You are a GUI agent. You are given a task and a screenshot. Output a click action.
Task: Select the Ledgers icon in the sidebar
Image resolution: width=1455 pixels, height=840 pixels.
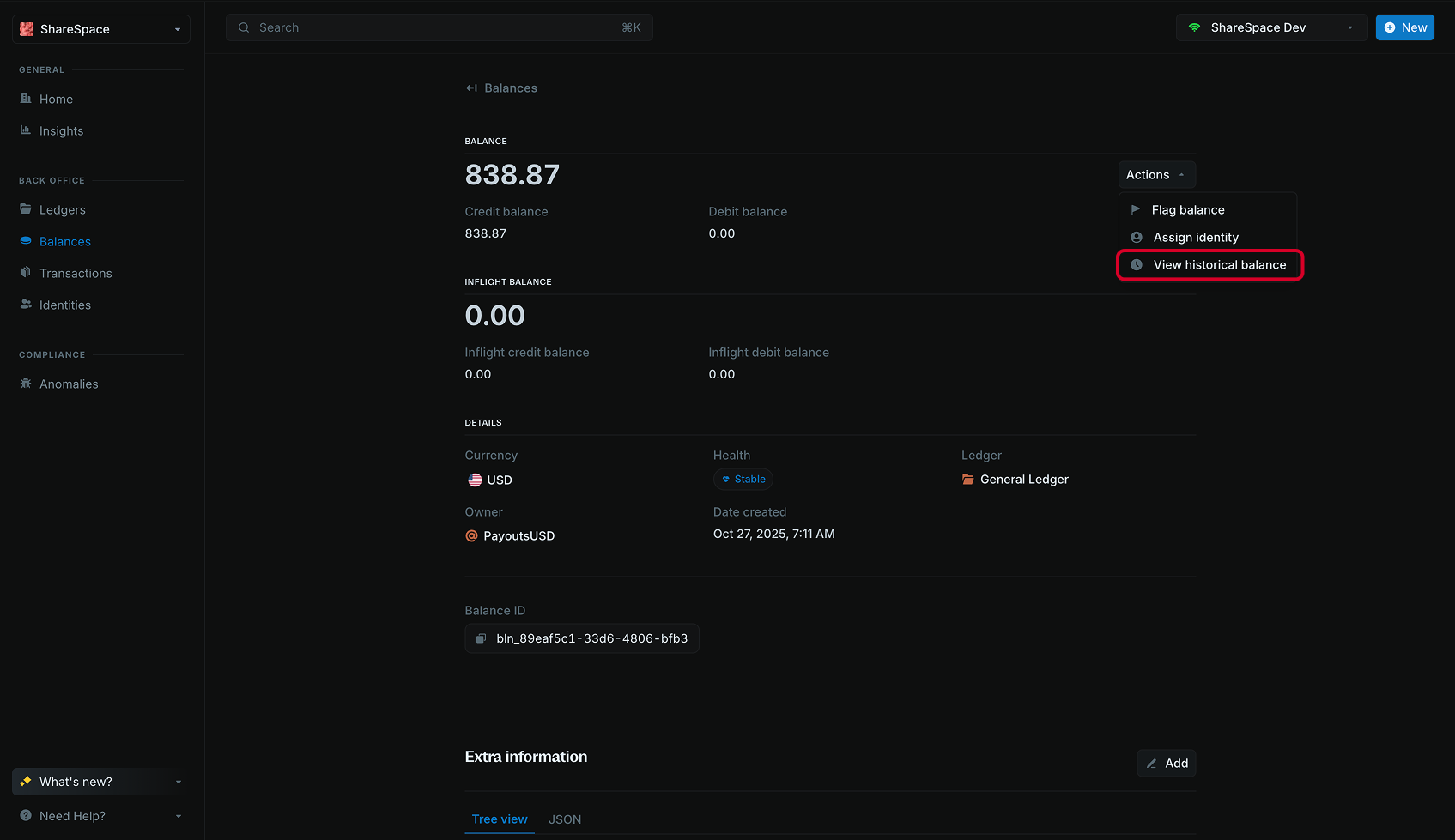(26, 209)
